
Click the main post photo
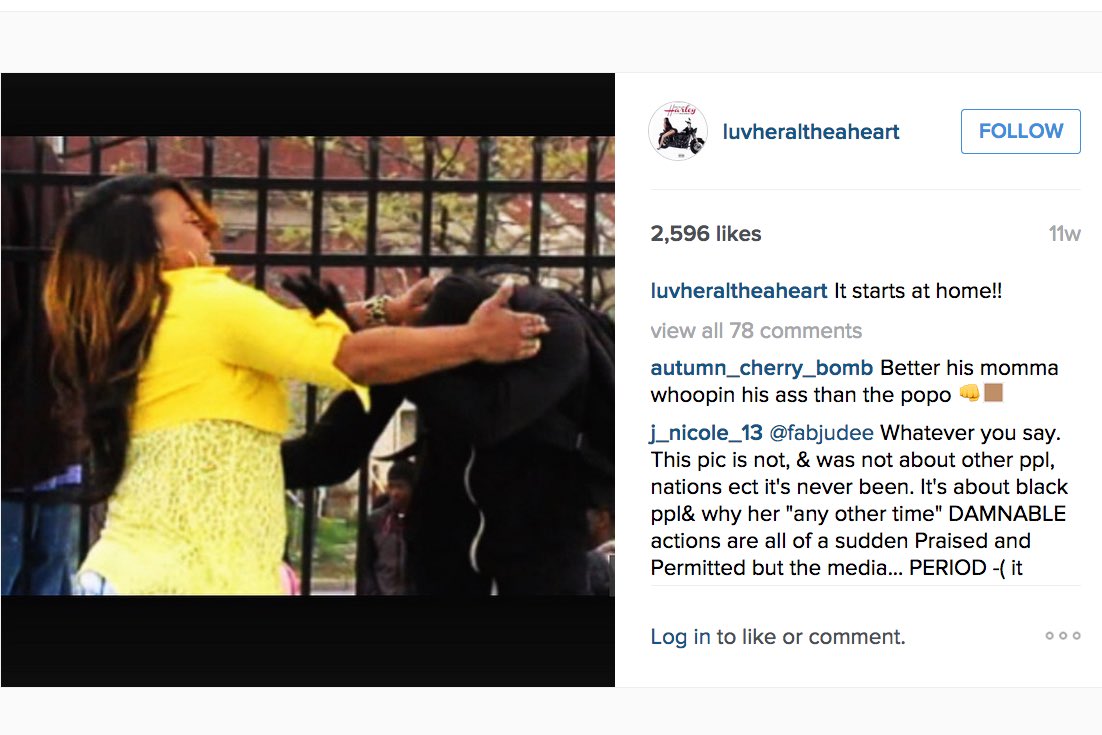308,365
